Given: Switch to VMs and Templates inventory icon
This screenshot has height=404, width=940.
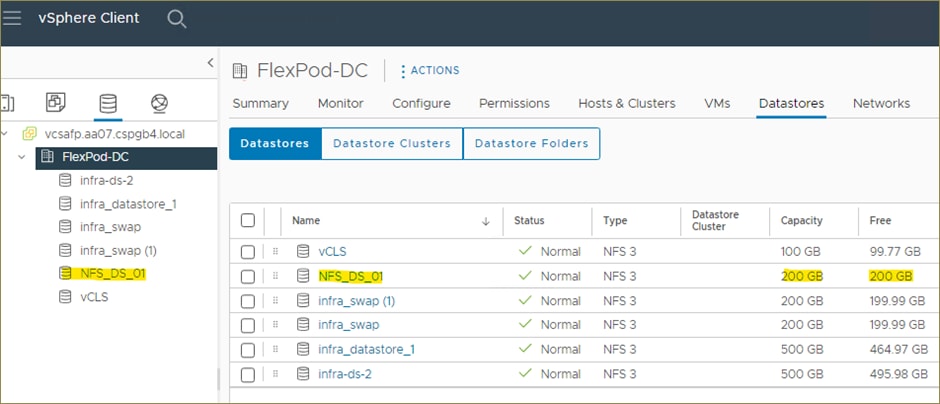Looking at the screenshot, I should tap(56, 103).
